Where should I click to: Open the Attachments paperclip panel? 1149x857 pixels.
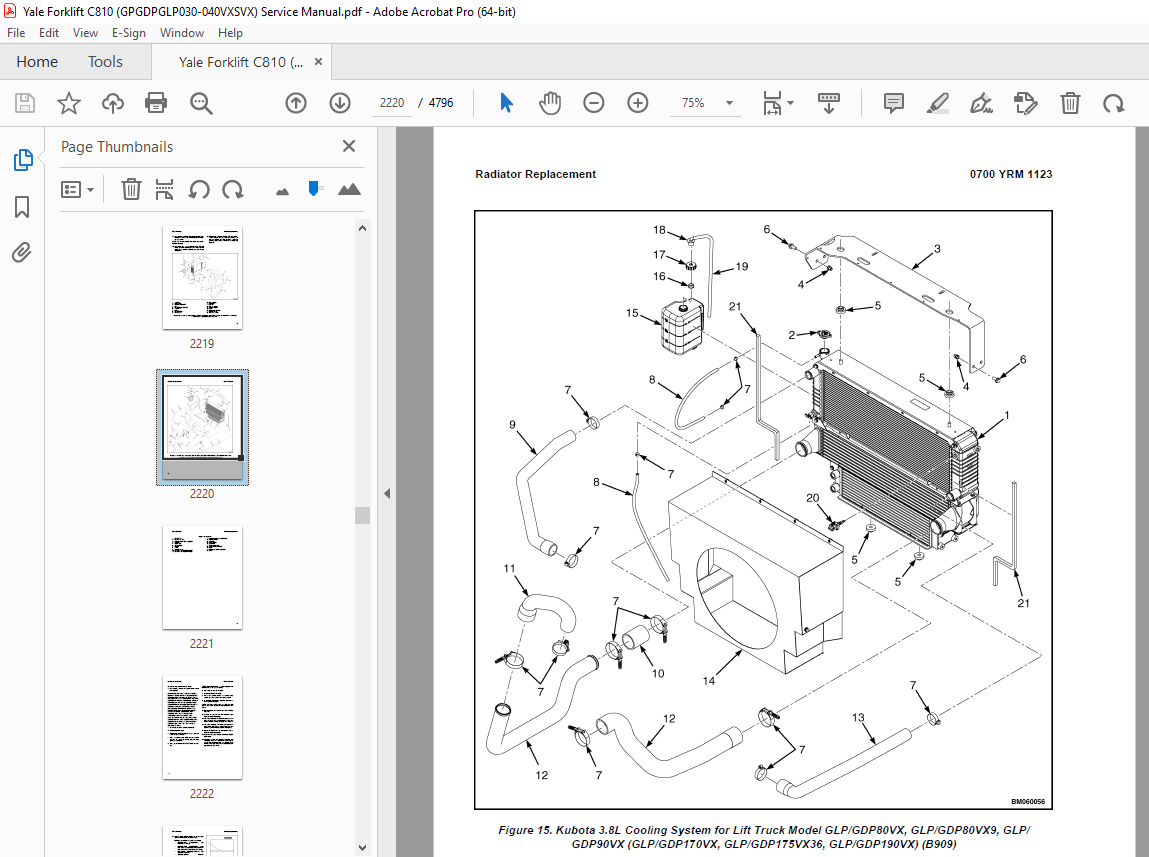click(x=22, y=253)
